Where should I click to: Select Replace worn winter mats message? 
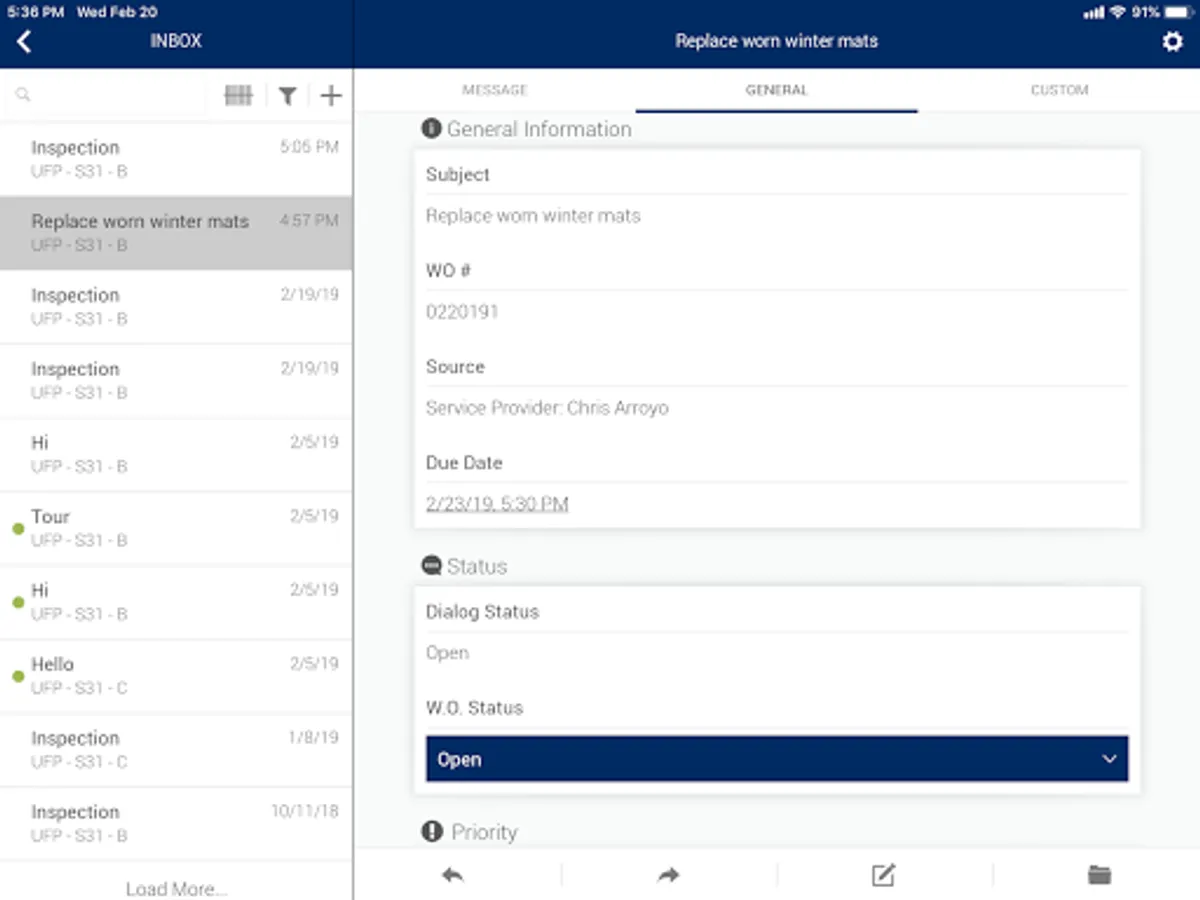click(x=176, y=233)
